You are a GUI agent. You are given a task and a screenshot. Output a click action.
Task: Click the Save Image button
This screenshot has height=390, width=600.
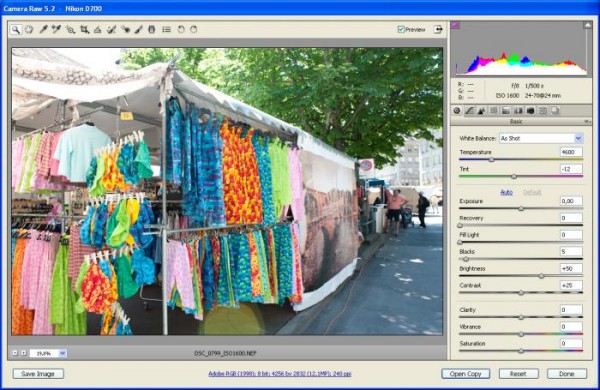pyautogui.click(x=38, y=374)
